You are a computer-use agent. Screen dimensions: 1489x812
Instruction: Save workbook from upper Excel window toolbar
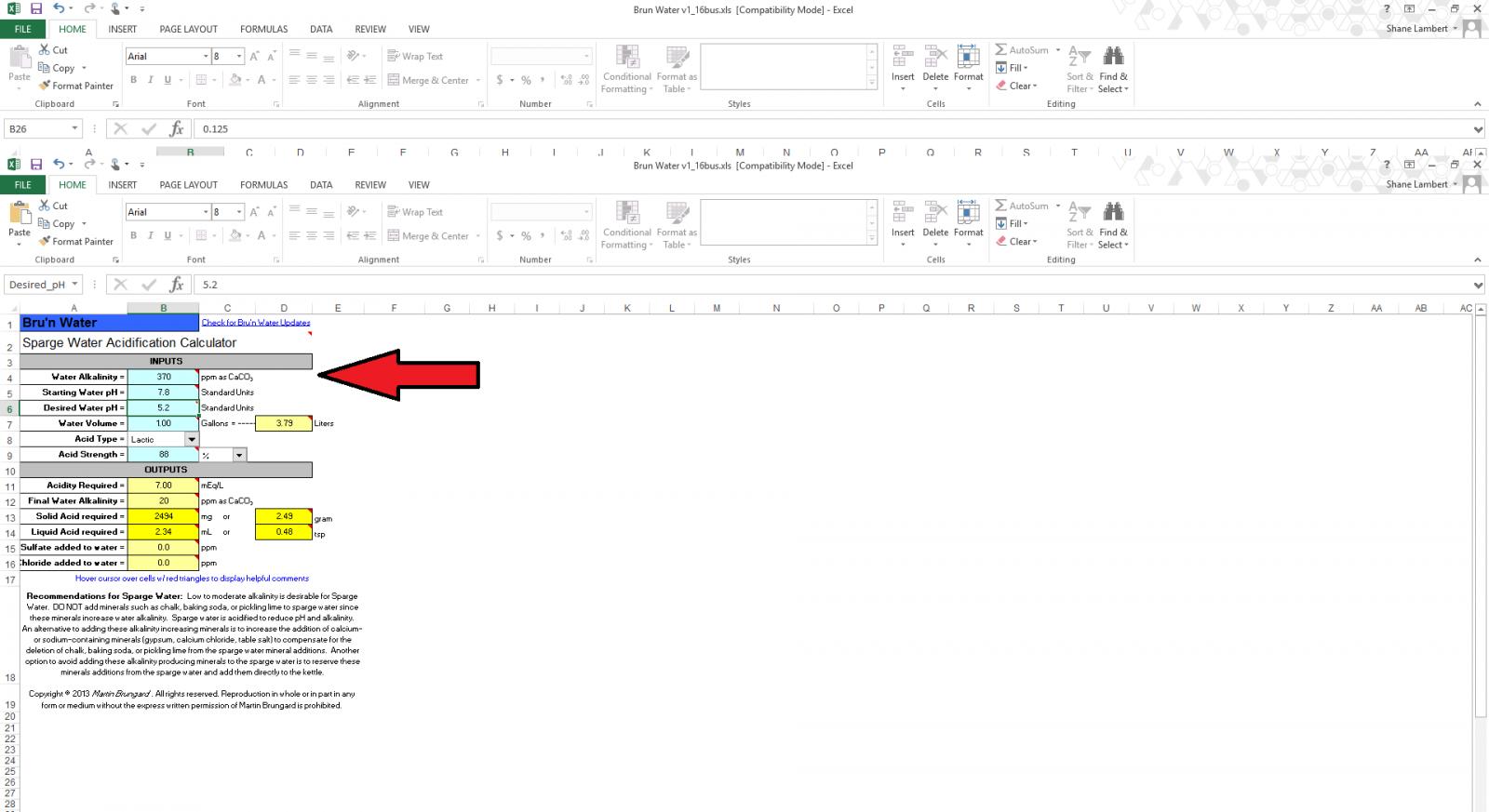[x=35, y=8]
